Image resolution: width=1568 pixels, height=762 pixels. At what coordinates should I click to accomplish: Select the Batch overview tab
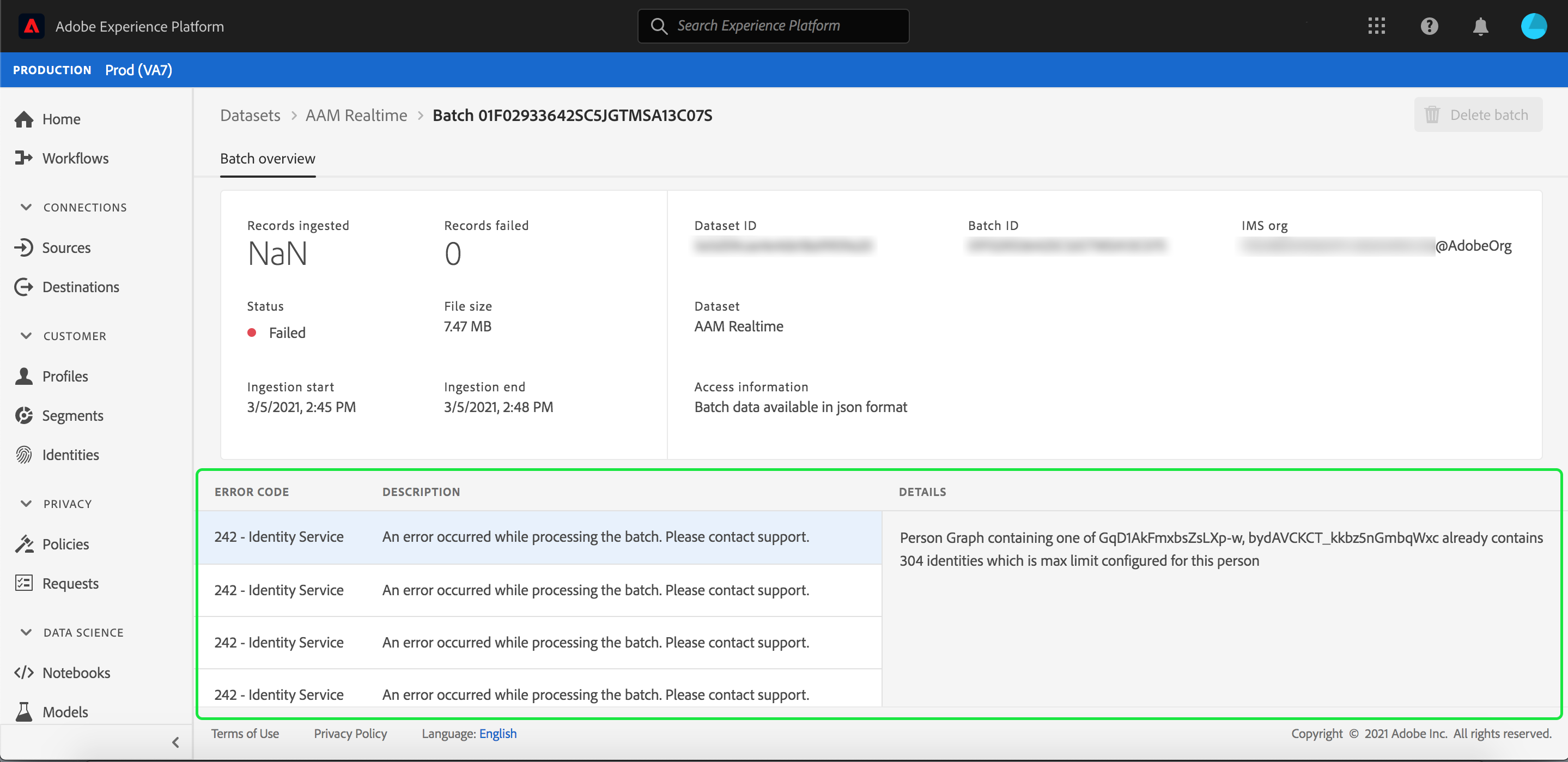tap(267, 159)
